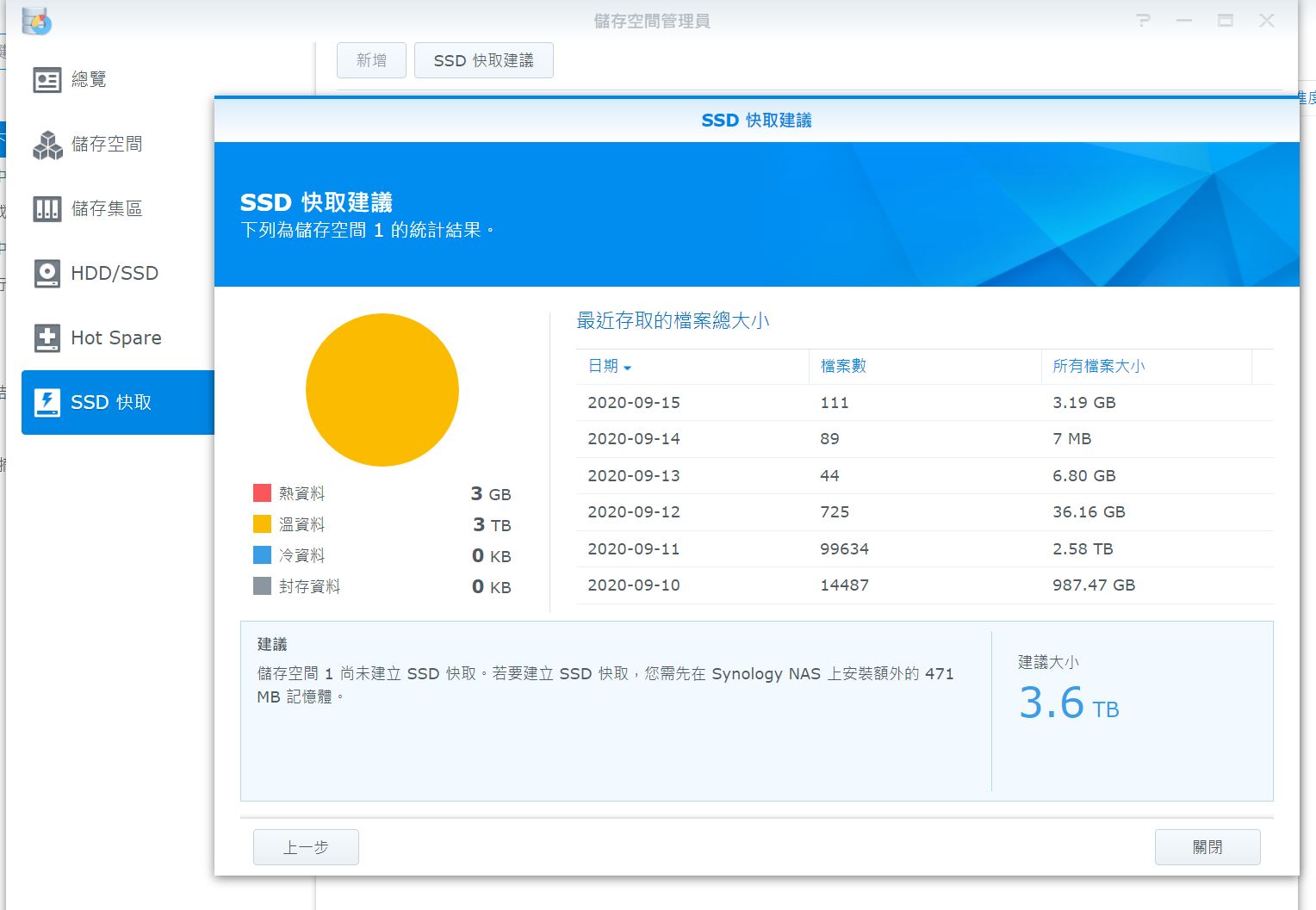Select the 2020-09-12 date cell
The image size is (1316, 910).
tap(634, 512)
